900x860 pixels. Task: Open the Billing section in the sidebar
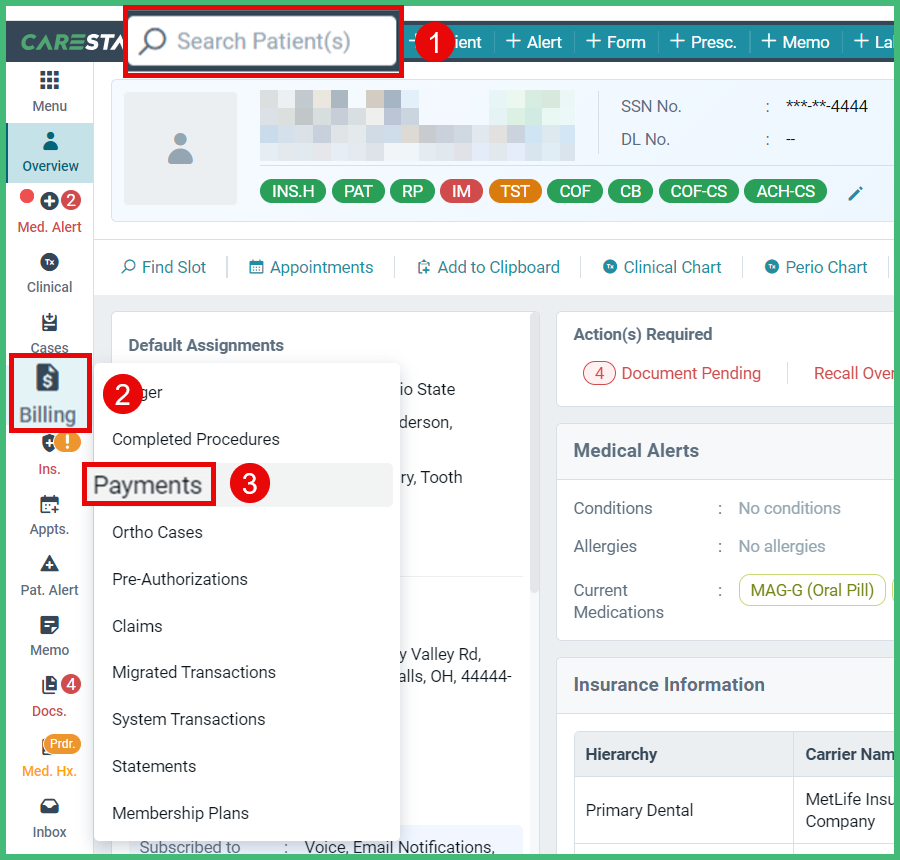pyautogui.click(x=49, y=393)
